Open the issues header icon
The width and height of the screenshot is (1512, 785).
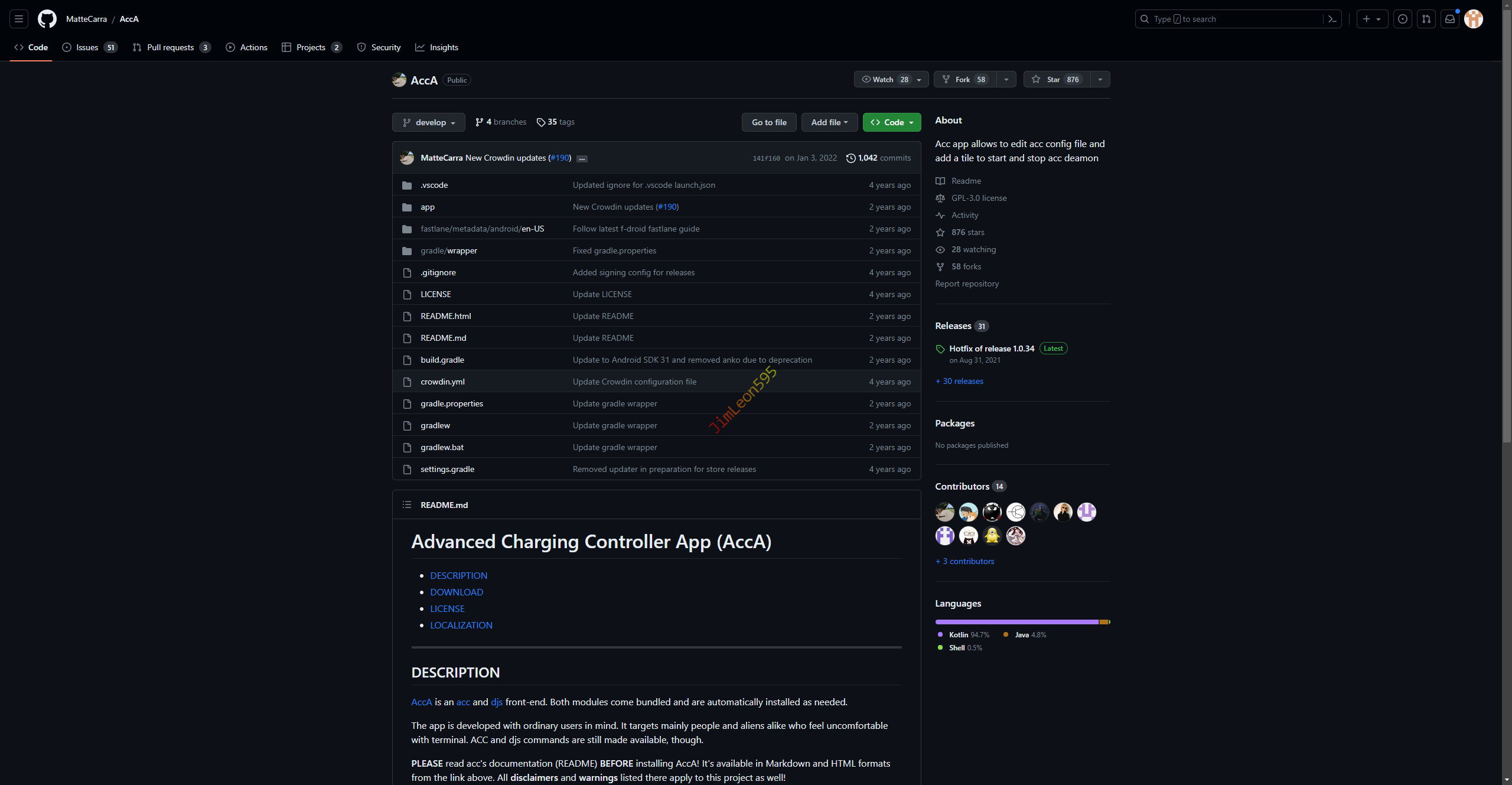(1403, 19)
